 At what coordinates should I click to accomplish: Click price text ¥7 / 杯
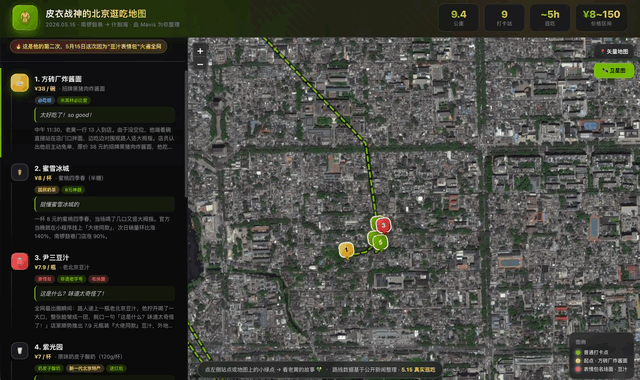[43, 357]
